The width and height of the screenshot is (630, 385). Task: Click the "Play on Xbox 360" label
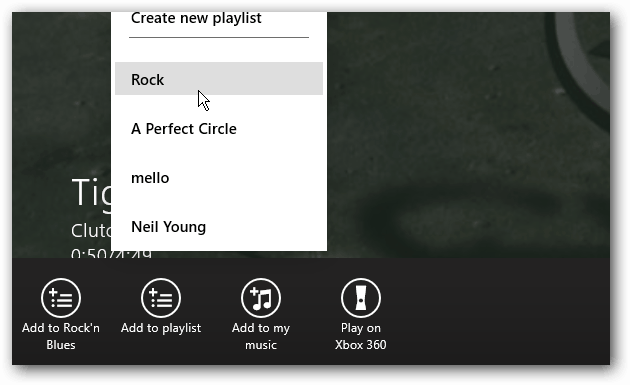tap(361, 336)
